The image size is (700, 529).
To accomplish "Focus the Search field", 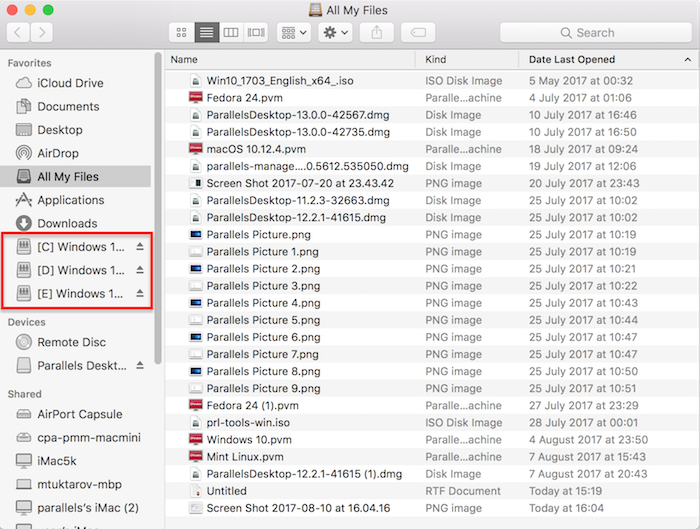I will pyautogui.click(x=596, y=33).
